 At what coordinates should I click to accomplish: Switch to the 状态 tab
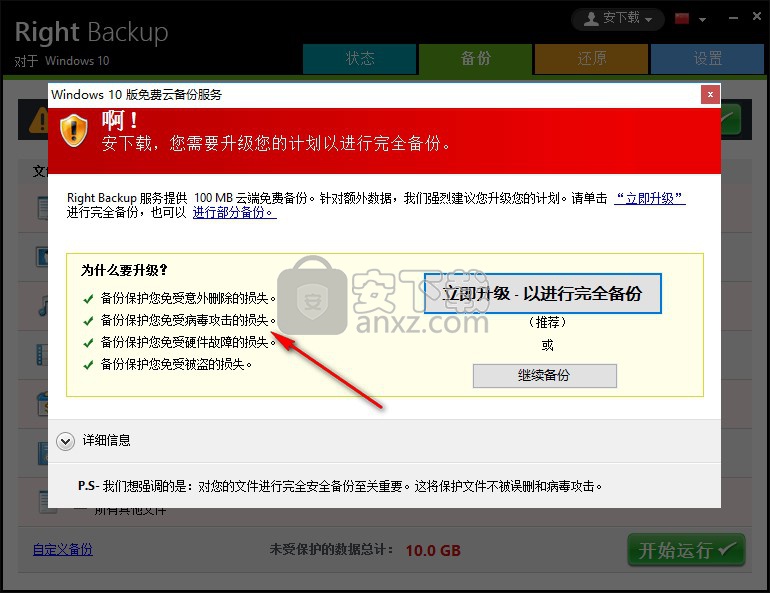(x=360, y=59)
